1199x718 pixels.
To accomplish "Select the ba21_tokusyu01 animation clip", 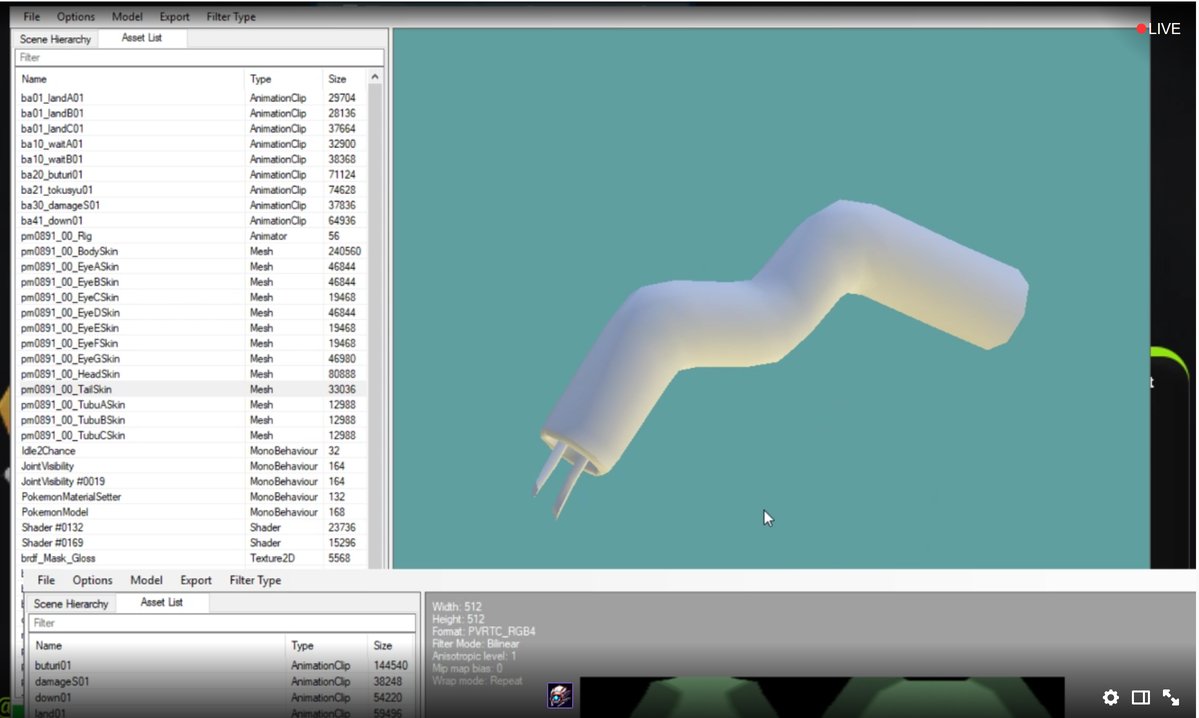I will point(57,190).
